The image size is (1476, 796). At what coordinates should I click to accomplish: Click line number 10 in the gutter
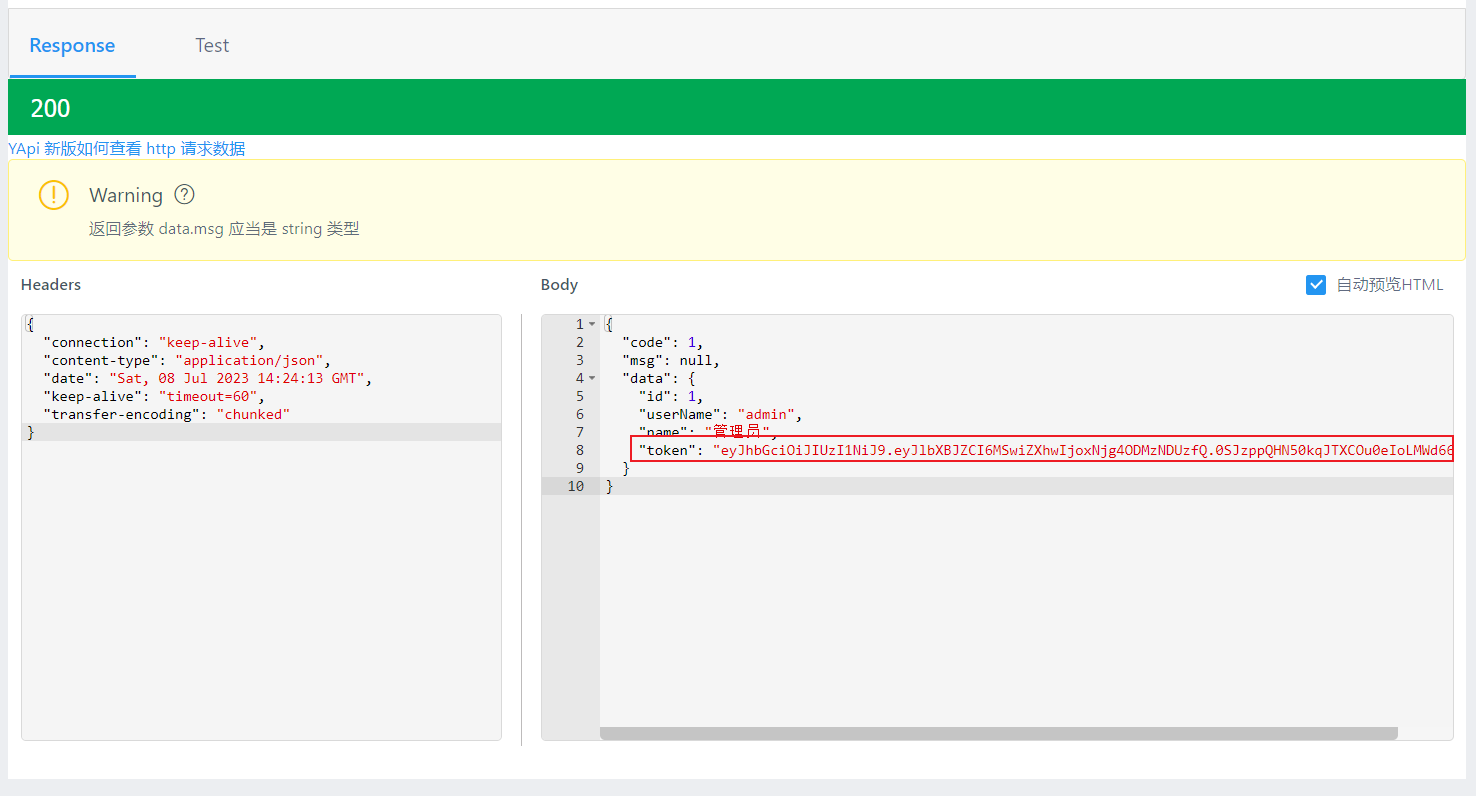tap(574, 486)
